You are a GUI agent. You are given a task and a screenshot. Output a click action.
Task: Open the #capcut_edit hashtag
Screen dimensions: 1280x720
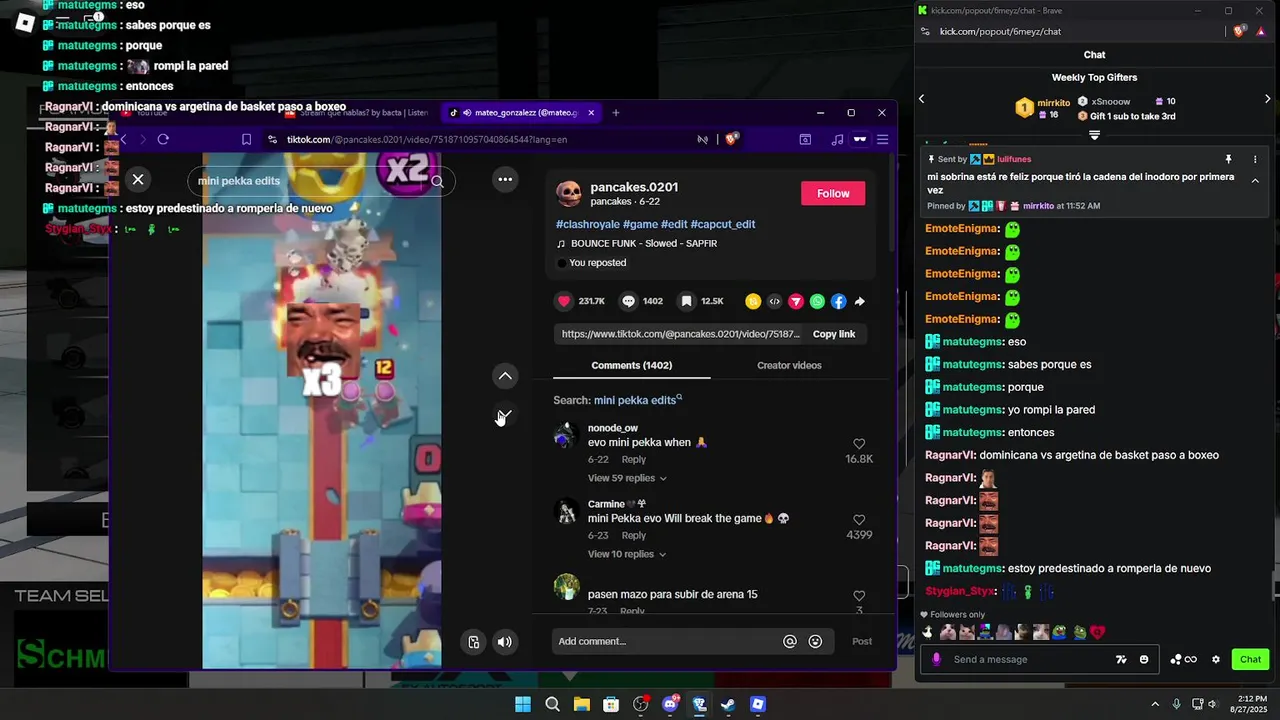pos(723,224)
